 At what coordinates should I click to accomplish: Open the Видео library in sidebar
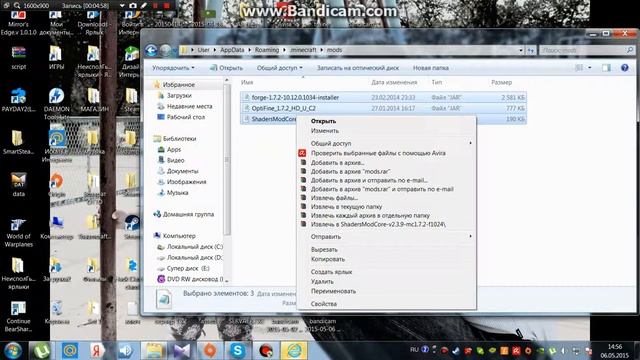pyautogui.click(x=176, y=160)
